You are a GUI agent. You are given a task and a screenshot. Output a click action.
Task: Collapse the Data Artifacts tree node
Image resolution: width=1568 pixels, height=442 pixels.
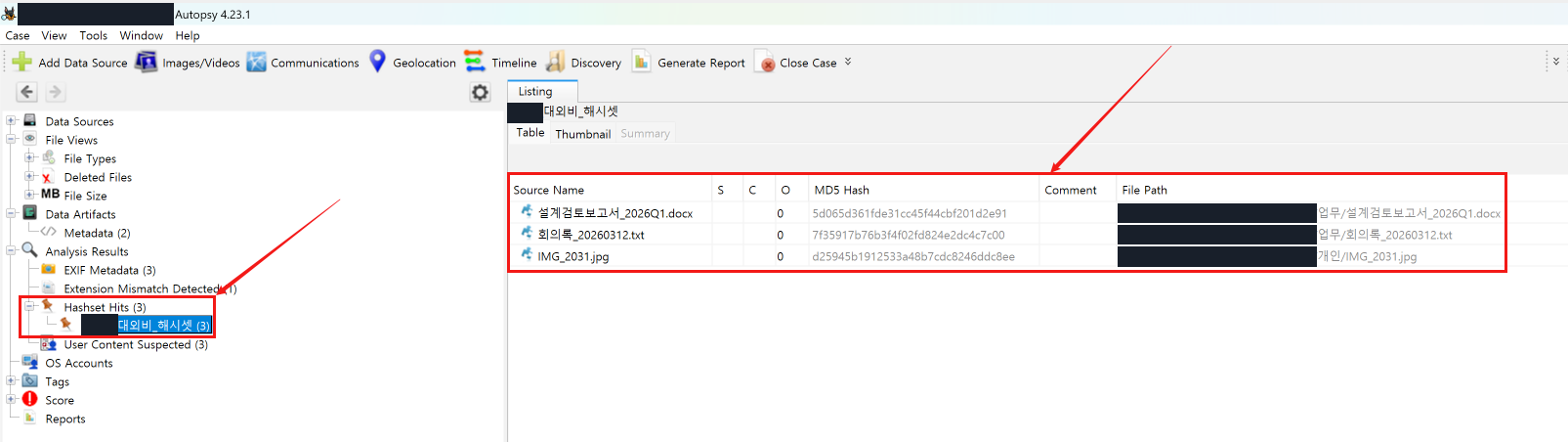pos(12,214)
